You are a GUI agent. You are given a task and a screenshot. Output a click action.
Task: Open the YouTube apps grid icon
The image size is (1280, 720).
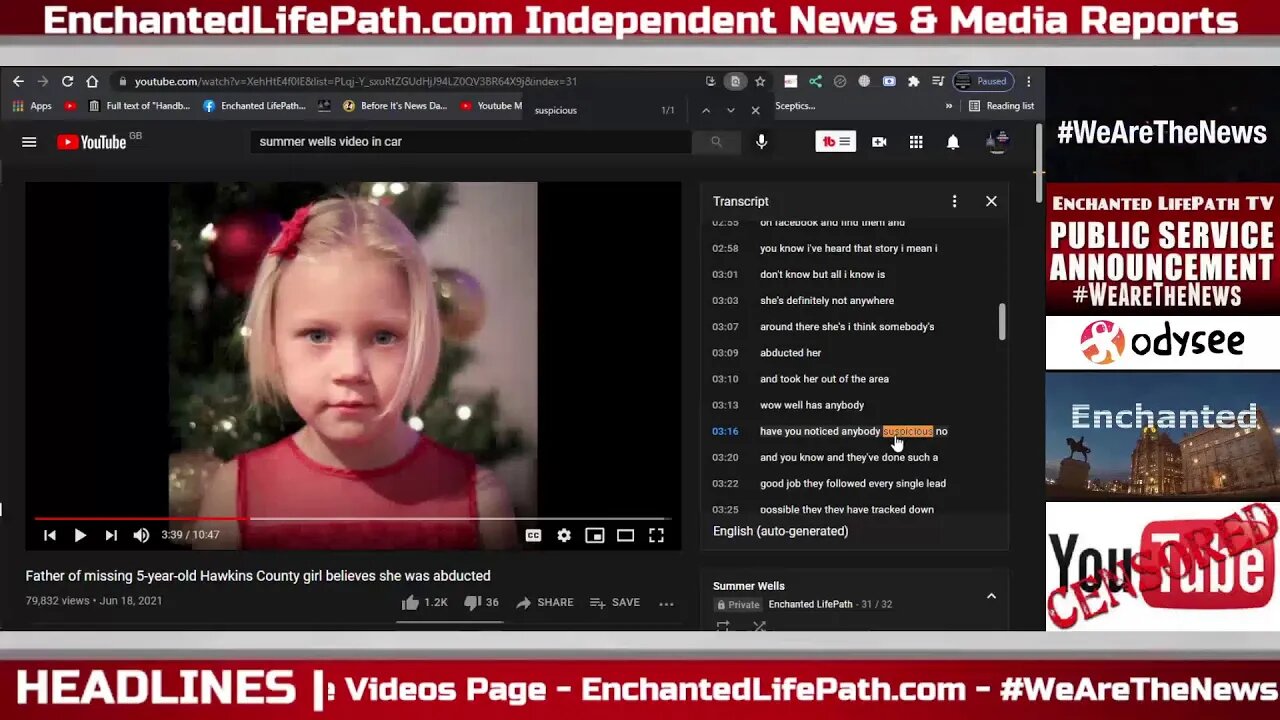(x=916, y=142)
